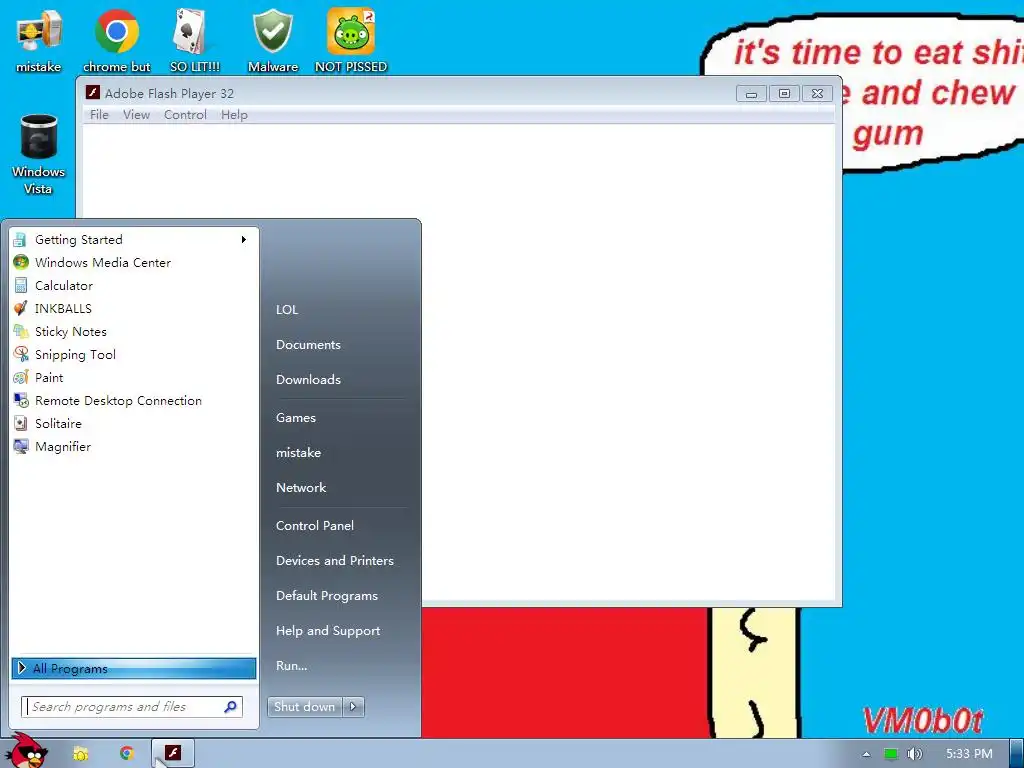Open the Malware shield desktop icon
The image size is (1024, 768).
coord(273,40)
